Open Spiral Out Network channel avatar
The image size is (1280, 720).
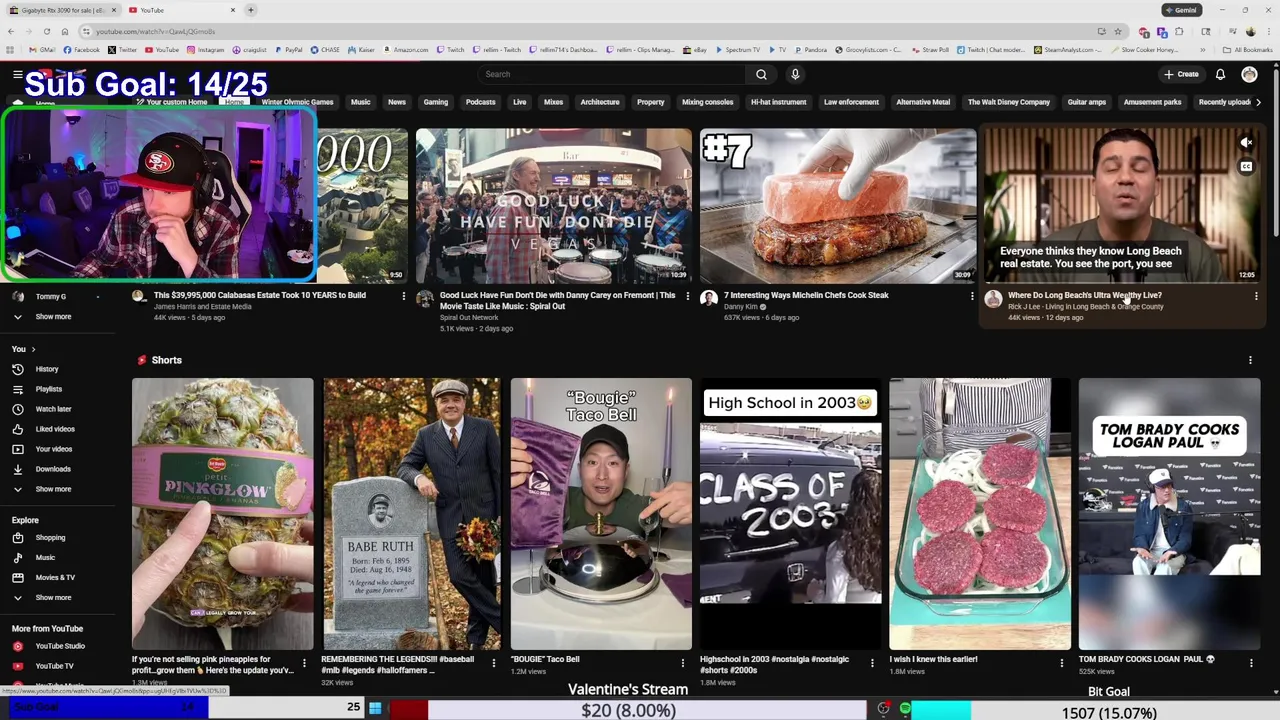[x=425, y=298]
